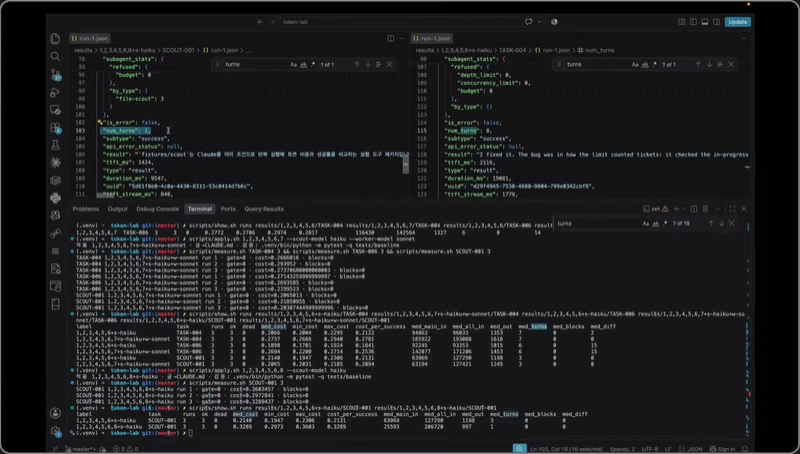Screen dimensions: 800x454
Task: Toggle find in selection in left editor
Action: point(378,64)
